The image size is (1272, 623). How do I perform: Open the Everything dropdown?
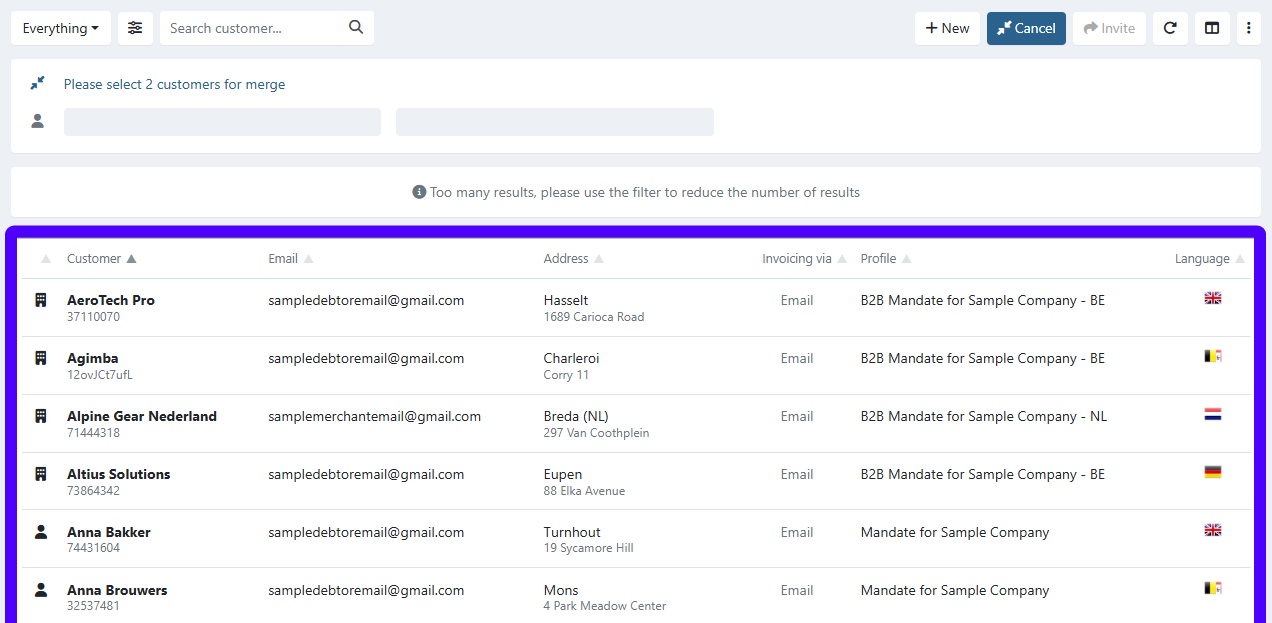(x=60, y=28)
